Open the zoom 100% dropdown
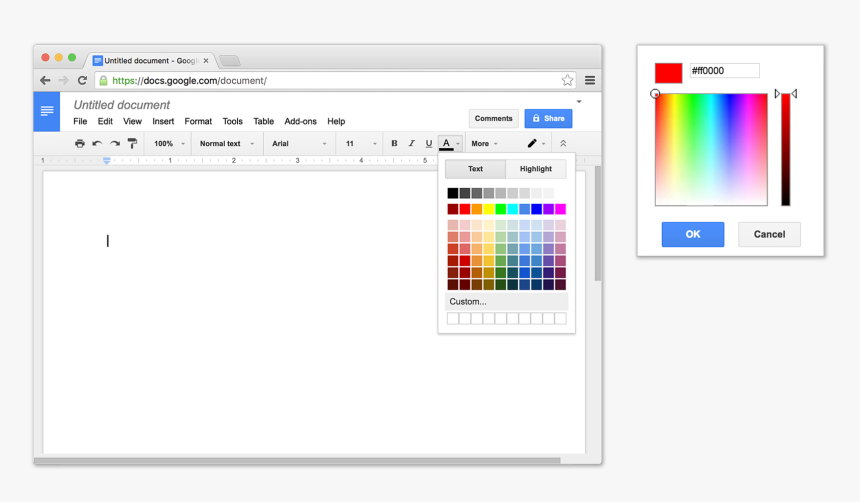 (168, 144)
